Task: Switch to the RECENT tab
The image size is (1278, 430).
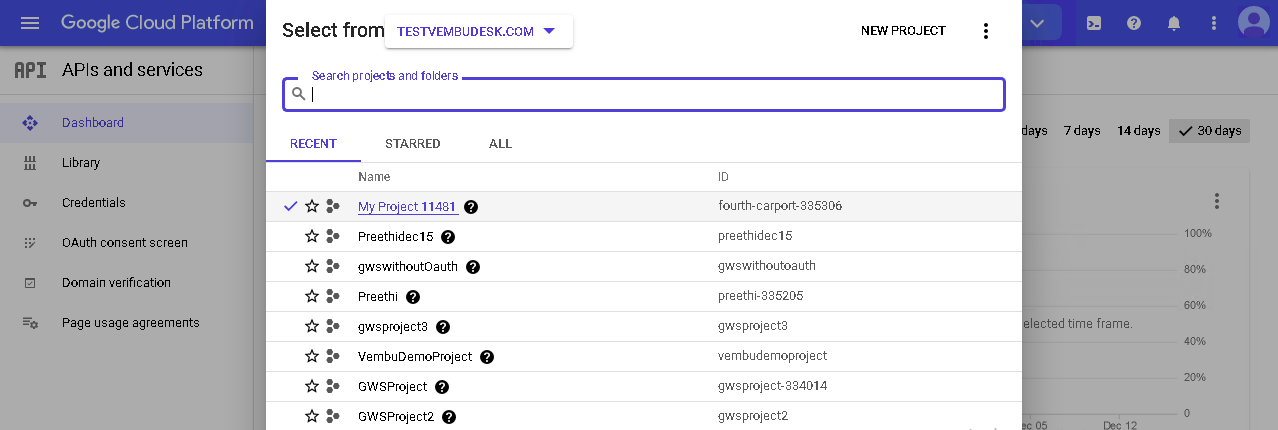Action: (x=313, y=144)
